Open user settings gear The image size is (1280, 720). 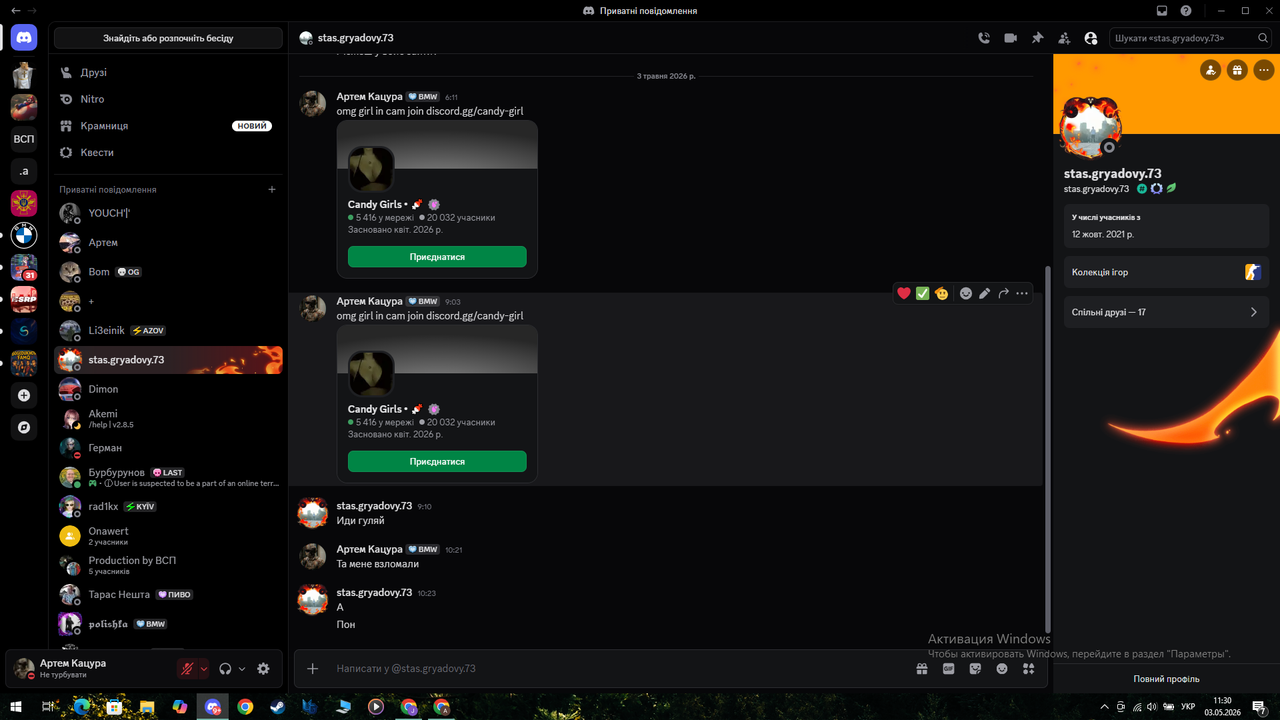[263, 669]
